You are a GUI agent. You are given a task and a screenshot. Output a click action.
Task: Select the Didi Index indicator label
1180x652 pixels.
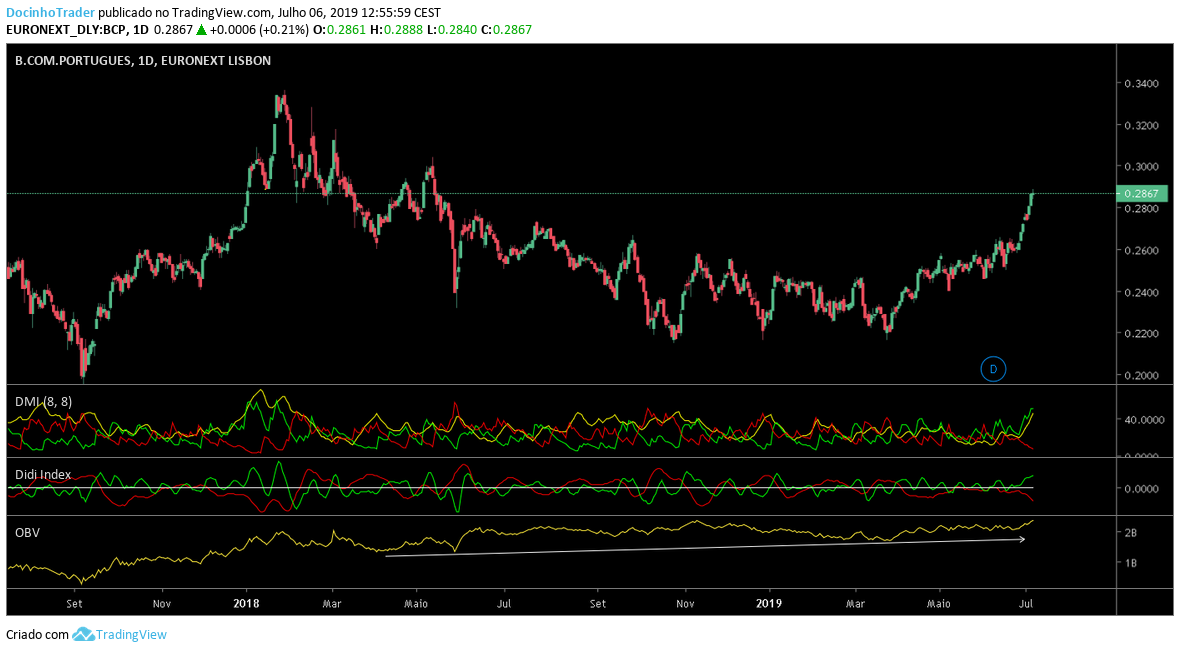43,474
